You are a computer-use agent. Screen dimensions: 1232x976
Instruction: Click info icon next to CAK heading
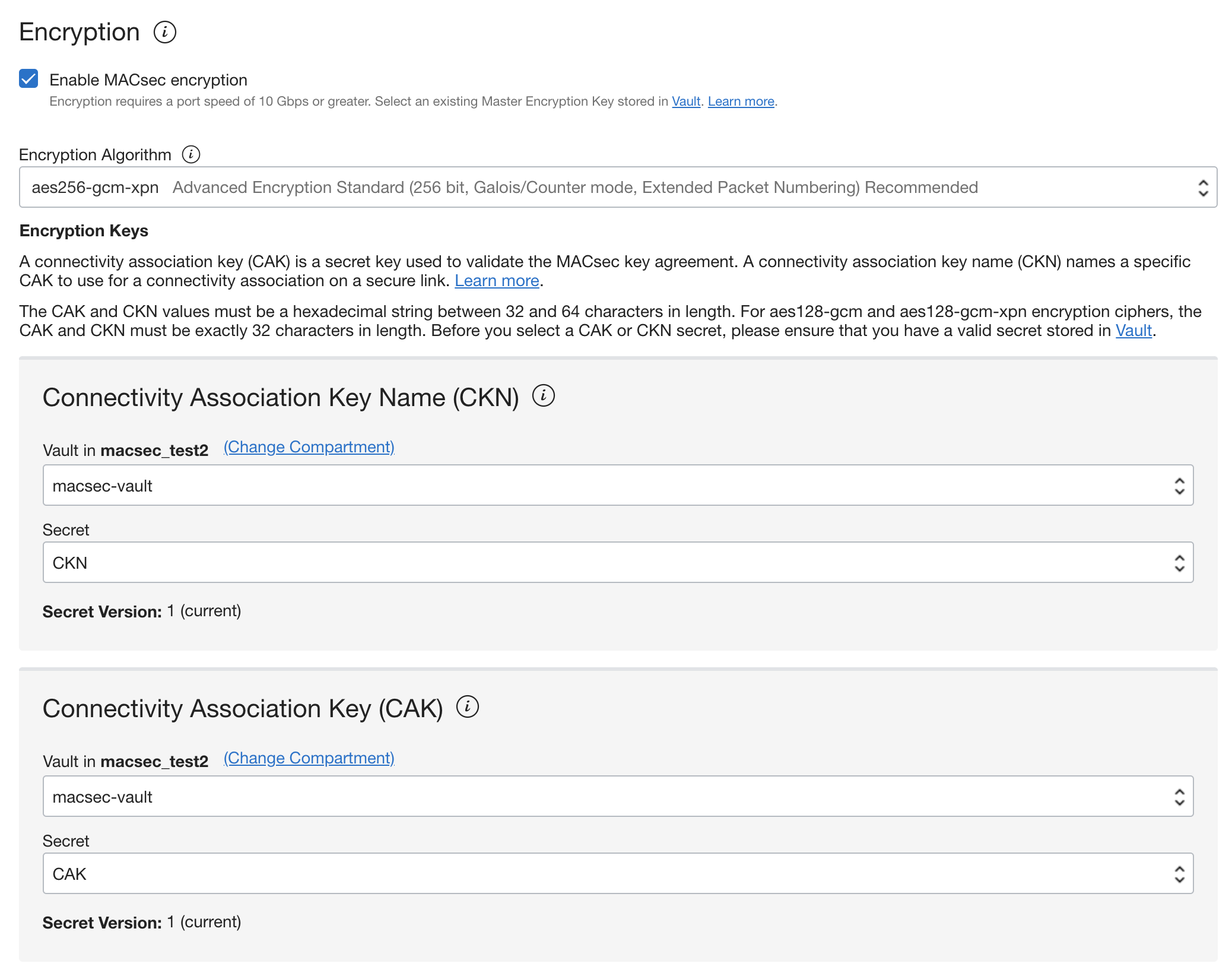(467, 706)
